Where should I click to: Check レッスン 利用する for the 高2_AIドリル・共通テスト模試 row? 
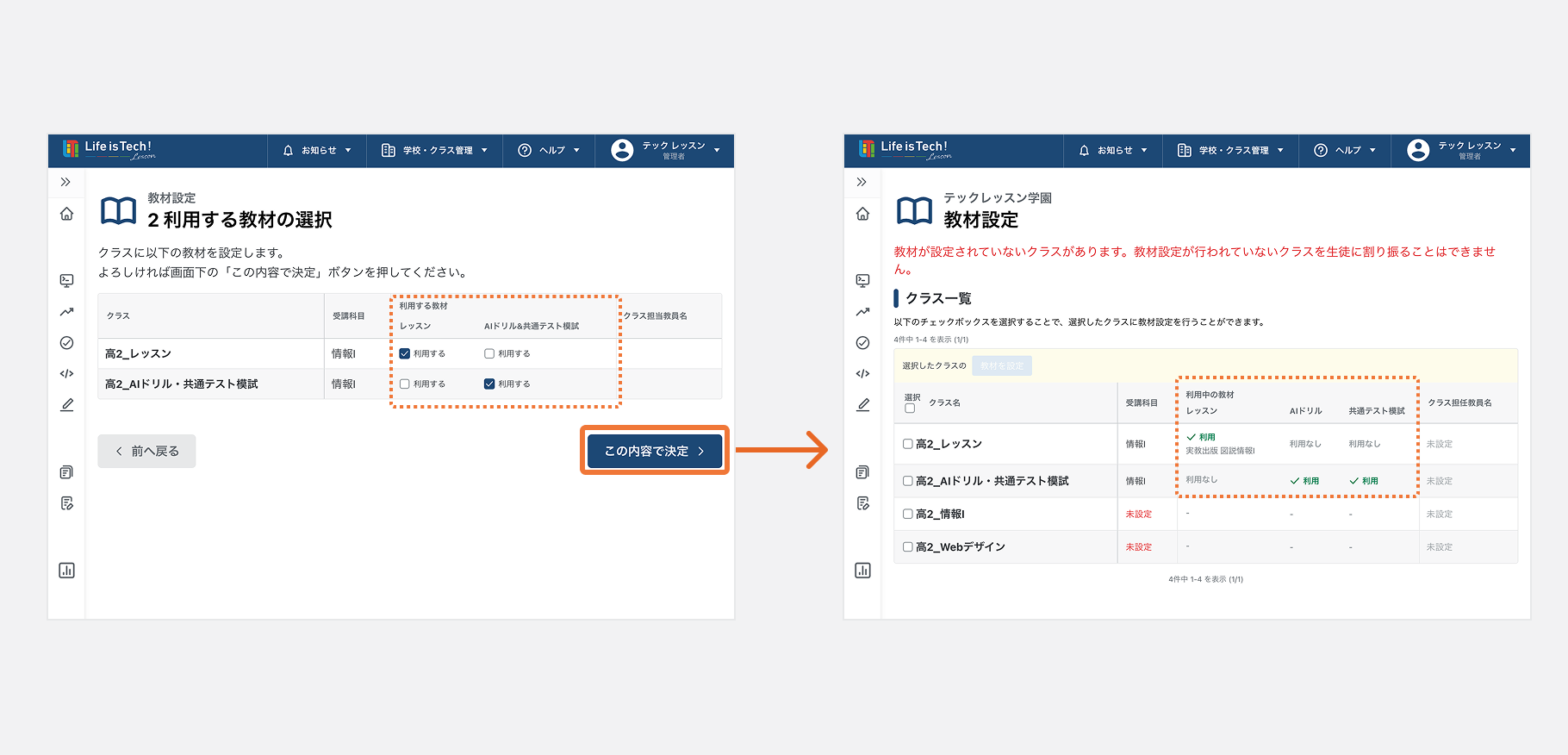pos(405,384)
